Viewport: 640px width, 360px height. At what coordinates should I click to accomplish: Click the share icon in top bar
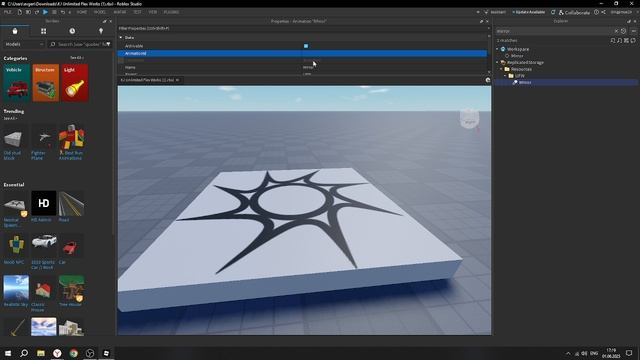(x=603, y=12)
